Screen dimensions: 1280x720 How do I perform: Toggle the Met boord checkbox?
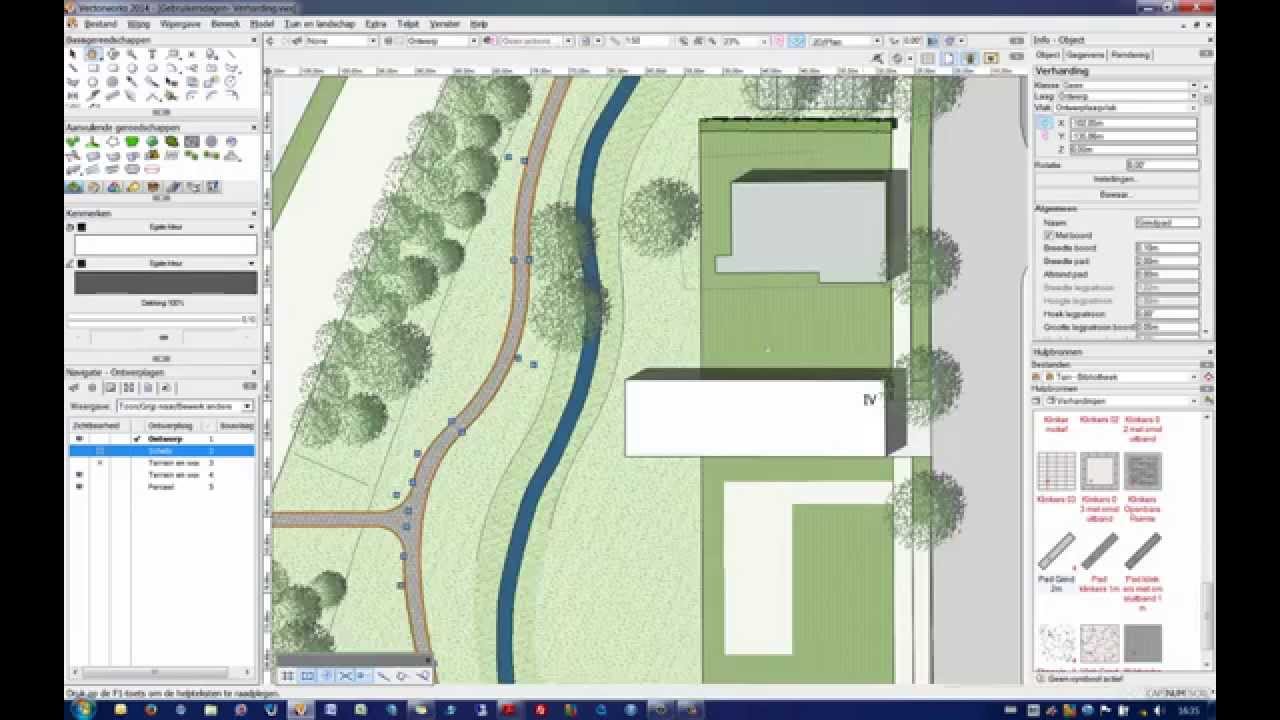pos(1048,235)
